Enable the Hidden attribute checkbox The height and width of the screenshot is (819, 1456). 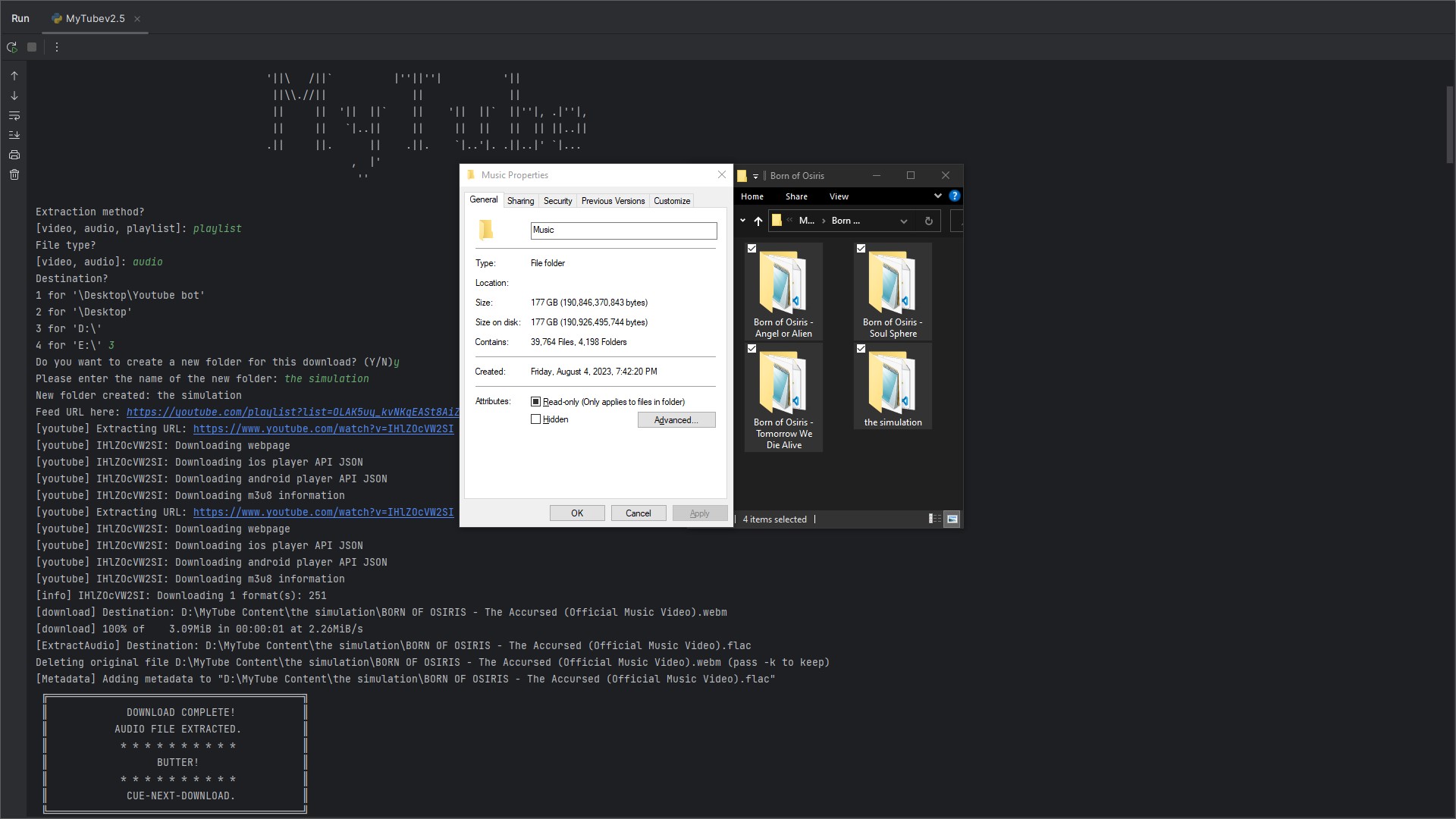(536, 419)
